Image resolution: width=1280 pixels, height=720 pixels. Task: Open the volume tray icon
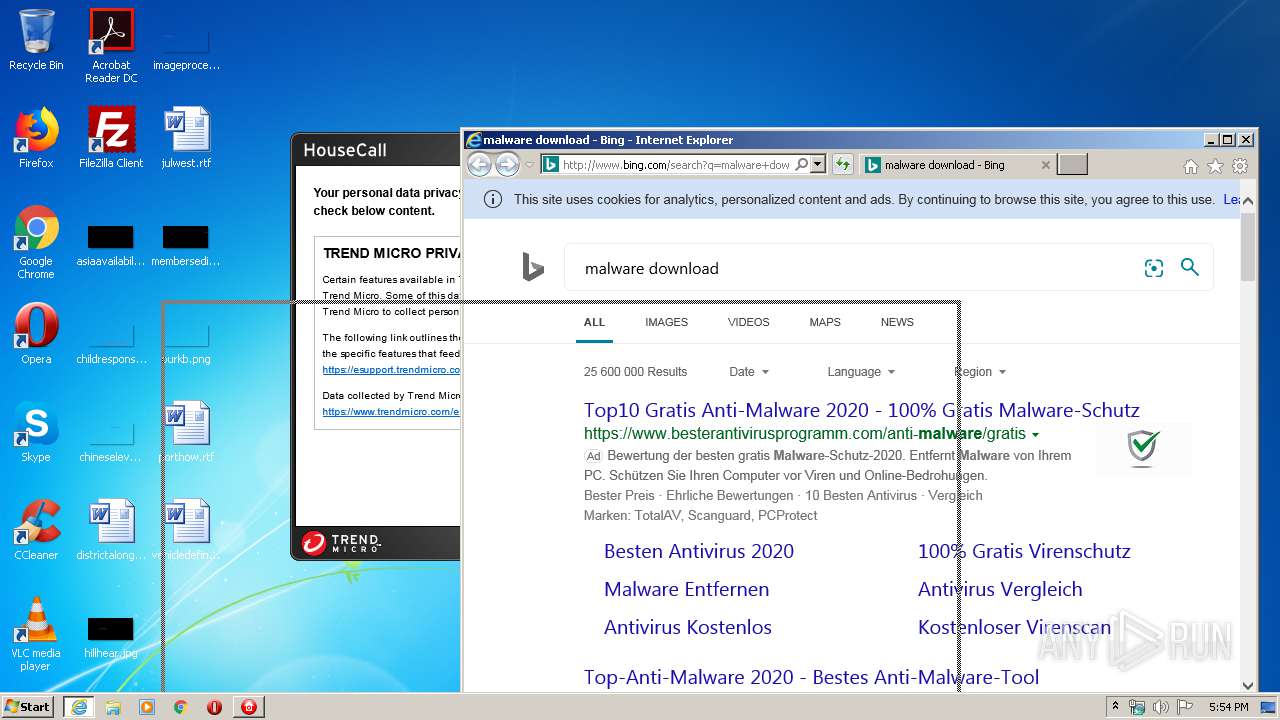(x=1160, y=707)
